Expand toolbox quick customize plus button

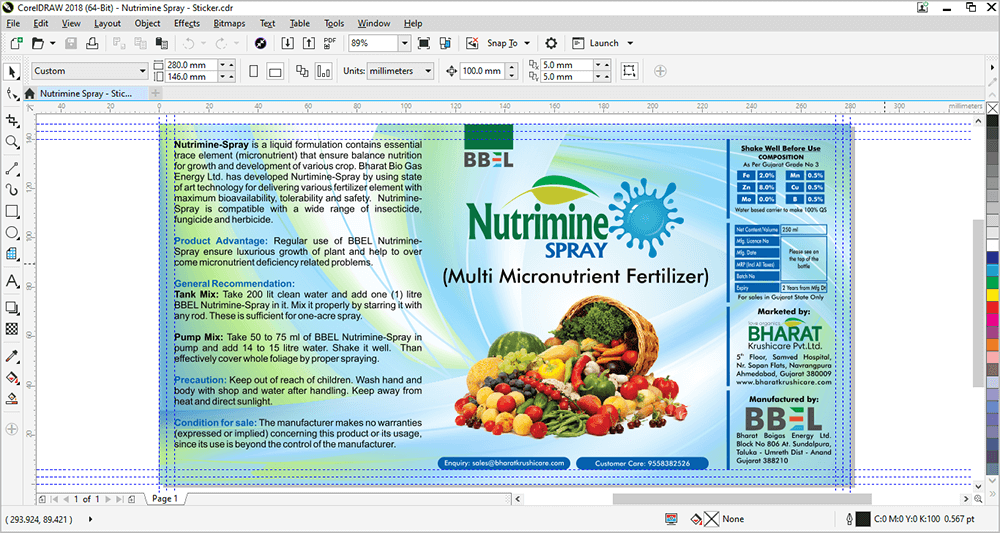pos(11,428)
